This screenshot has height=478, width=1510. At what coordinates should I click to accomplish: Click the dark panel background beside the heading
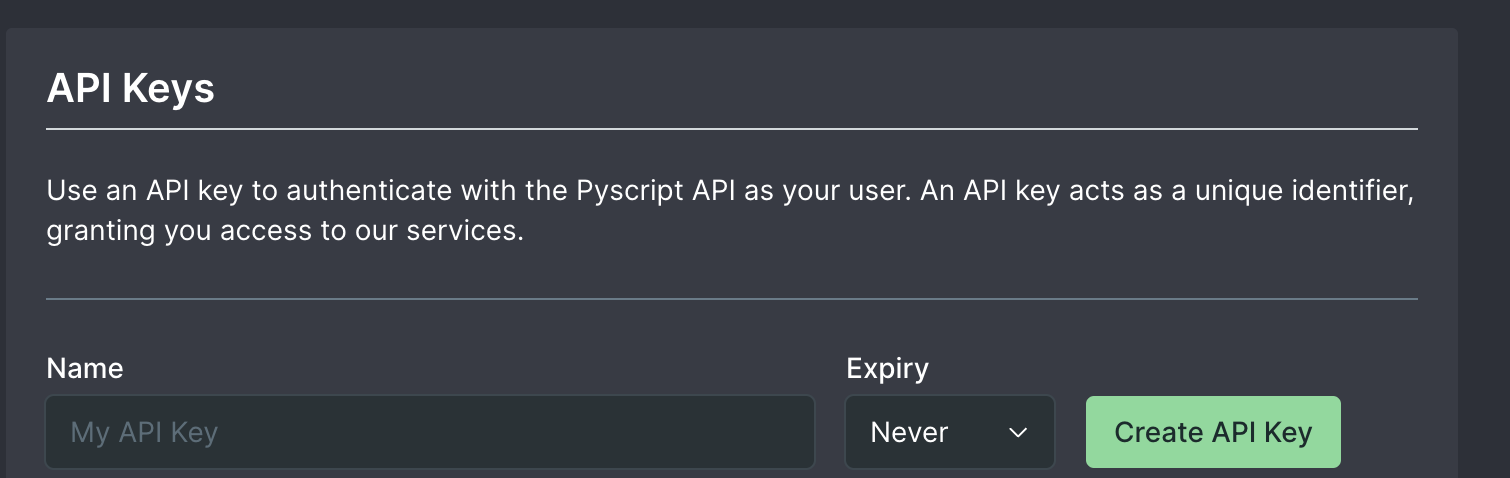[x=800, y=88]
